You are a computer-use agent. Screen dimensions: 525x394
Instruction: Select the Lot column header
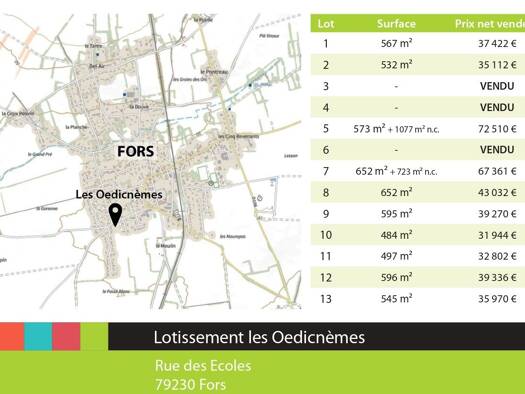pyautogui.click(x=326, y=24)
